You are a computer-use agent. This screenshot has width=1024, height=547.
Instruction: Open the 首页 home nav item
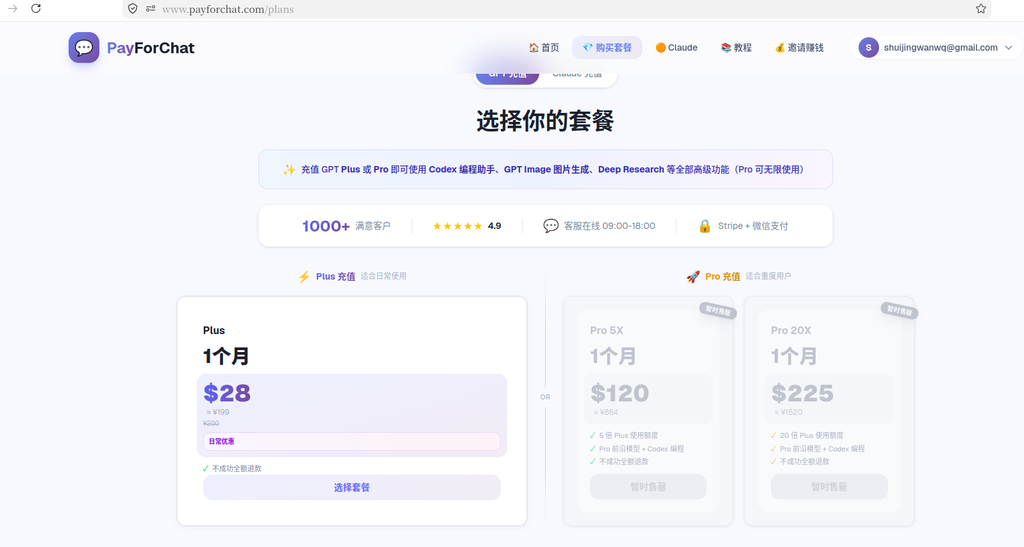[544, 48]
